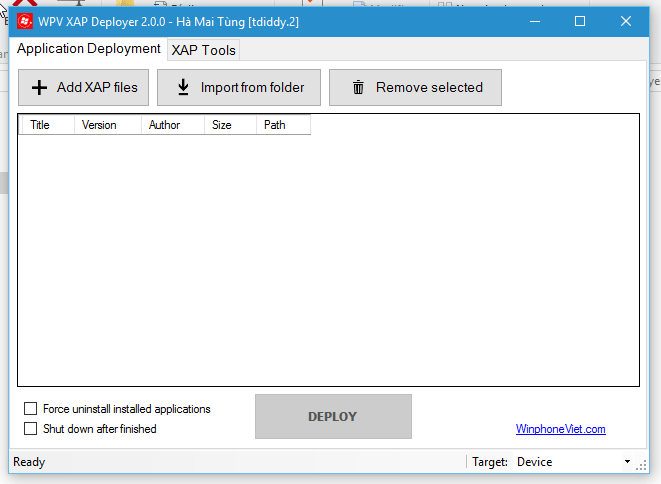Sort the list by Version column header
661x484 pixels.
[108, 125]
